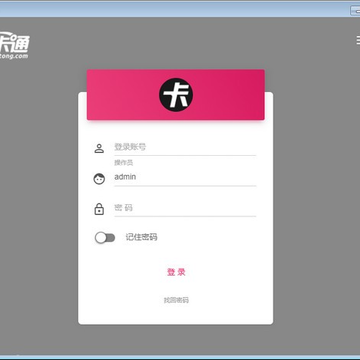Open the 找回密码 recover password link
This screenshot has height=360, width=360.
(176, 300)
